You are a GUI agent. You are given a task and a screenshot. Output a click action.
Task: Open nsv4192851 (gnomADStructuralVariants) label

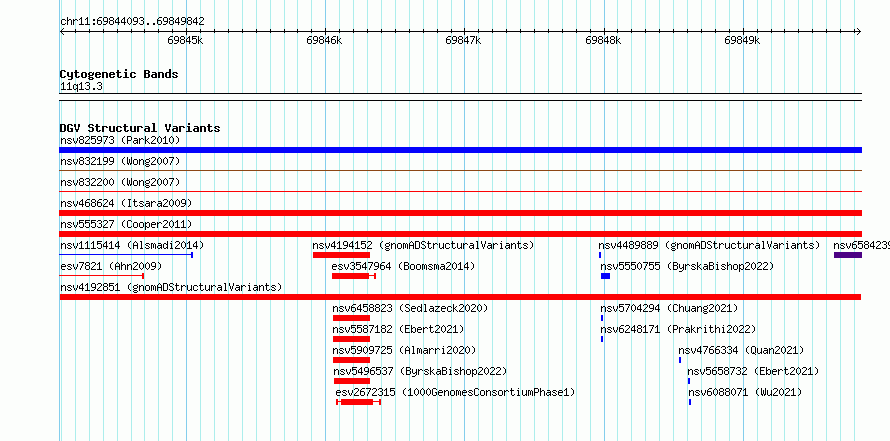171,287
